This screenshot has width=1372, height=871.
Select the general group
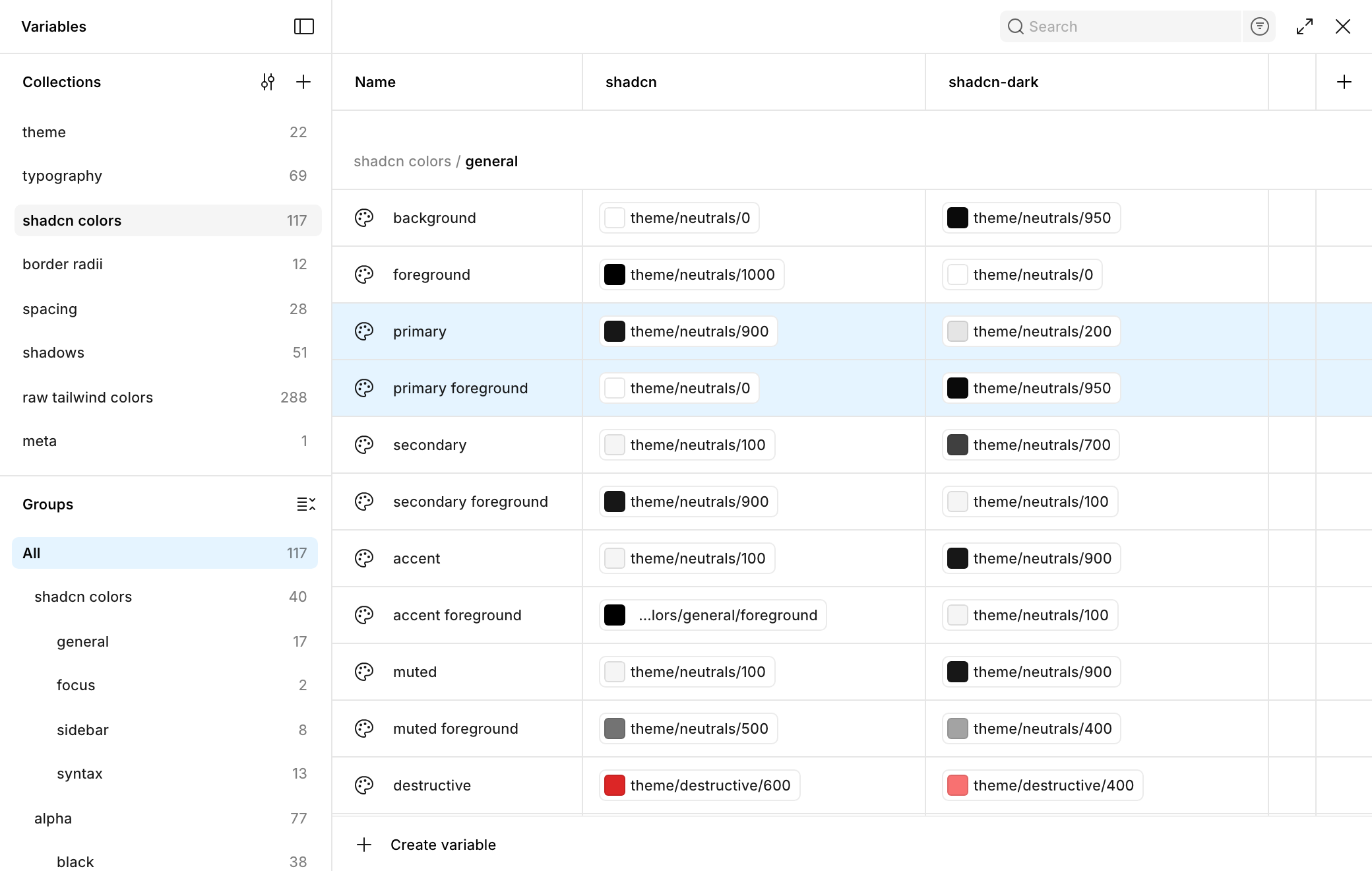coord(165,641)
